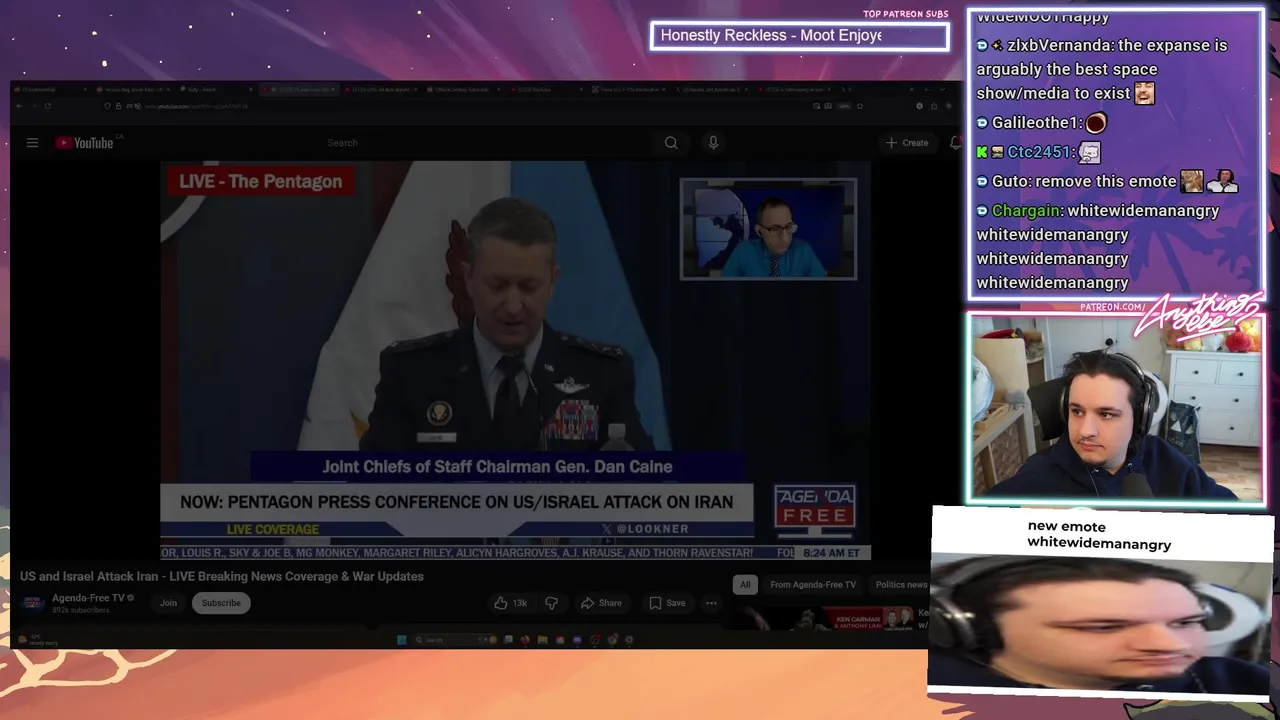Image resolution: width=1280 pixels, height=720 pixels.
Task: Click chat username Galileothe1
Action: (x=1034, y=123)
